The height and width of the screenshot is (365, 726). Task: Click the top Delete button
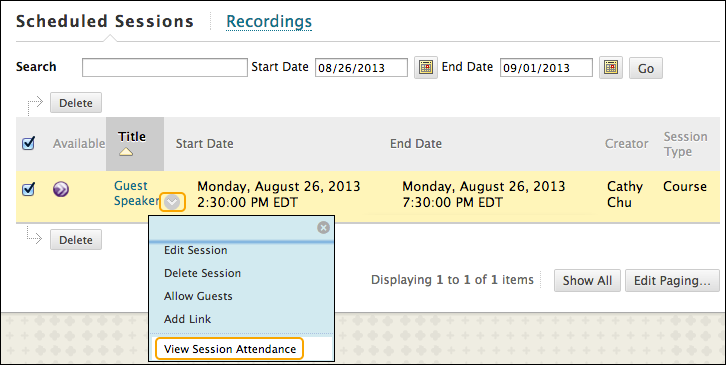(76, 103)
